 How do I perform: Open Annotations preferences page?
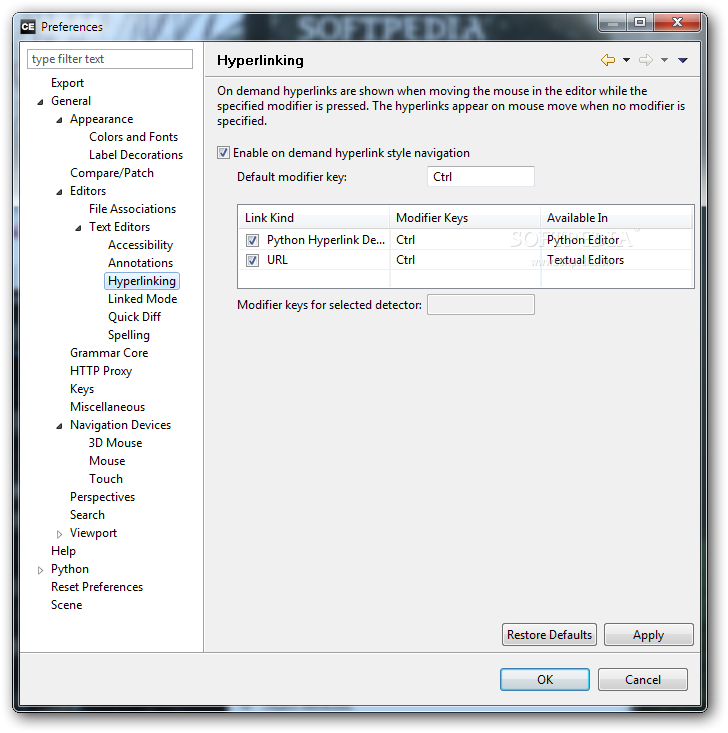(140, 263)
